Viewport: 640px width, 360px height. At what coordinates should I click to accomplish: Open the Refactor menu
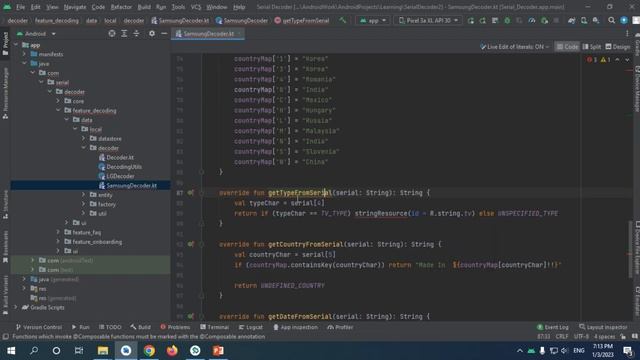pos(121,7)
